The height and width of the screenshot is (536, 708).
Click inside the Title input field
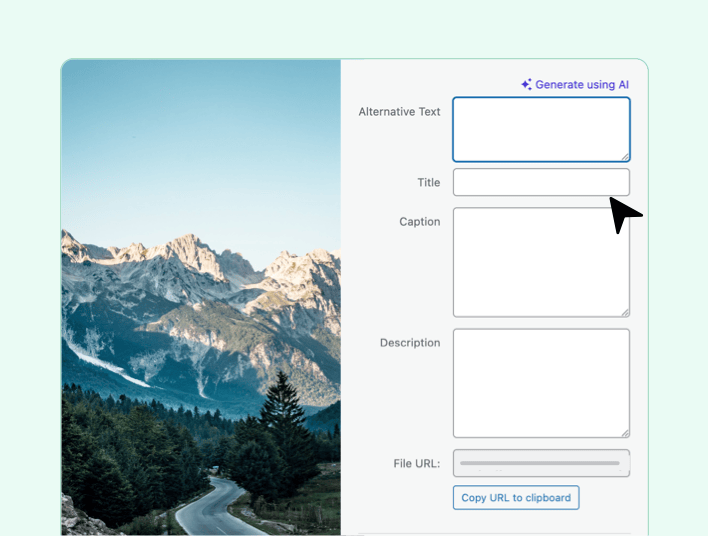541,182
